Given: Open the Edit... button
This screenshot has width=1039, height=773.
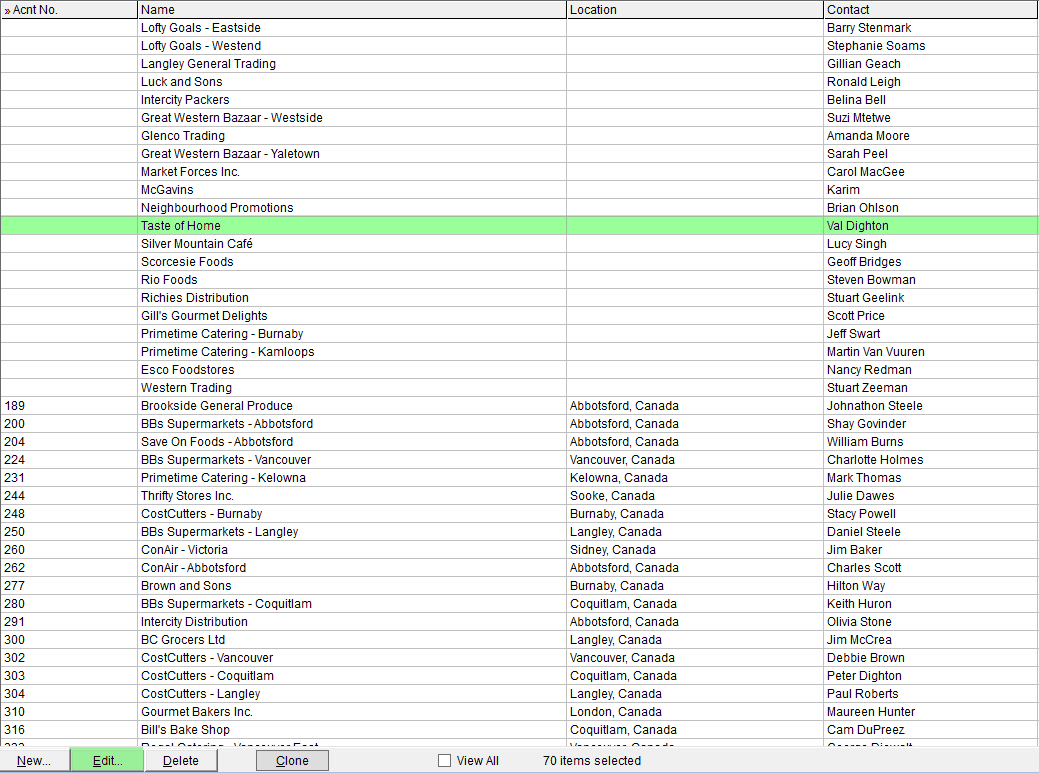Looking at the screenshot, I should pos(107,760).
